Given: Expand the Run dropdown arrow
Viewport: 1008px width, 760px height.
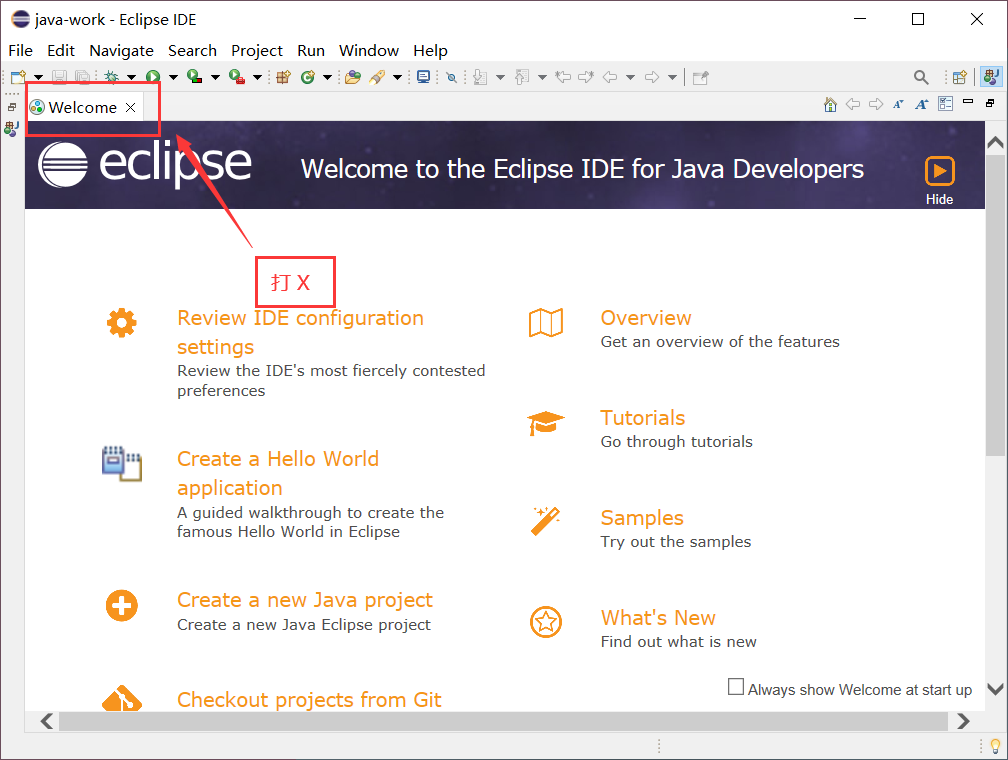Looking at the screenshot, I should (x=173, y=78).
